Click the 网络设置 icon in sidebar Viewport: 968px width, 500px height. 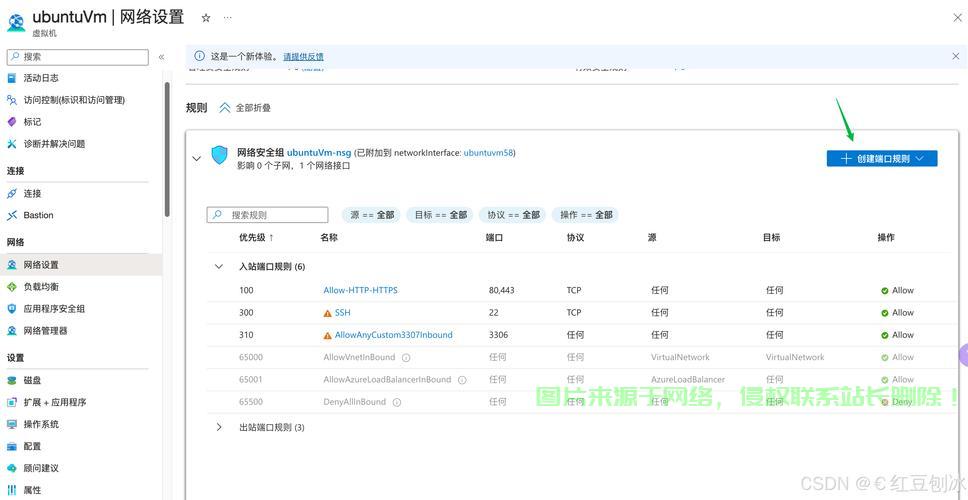[x=12, y=265]
